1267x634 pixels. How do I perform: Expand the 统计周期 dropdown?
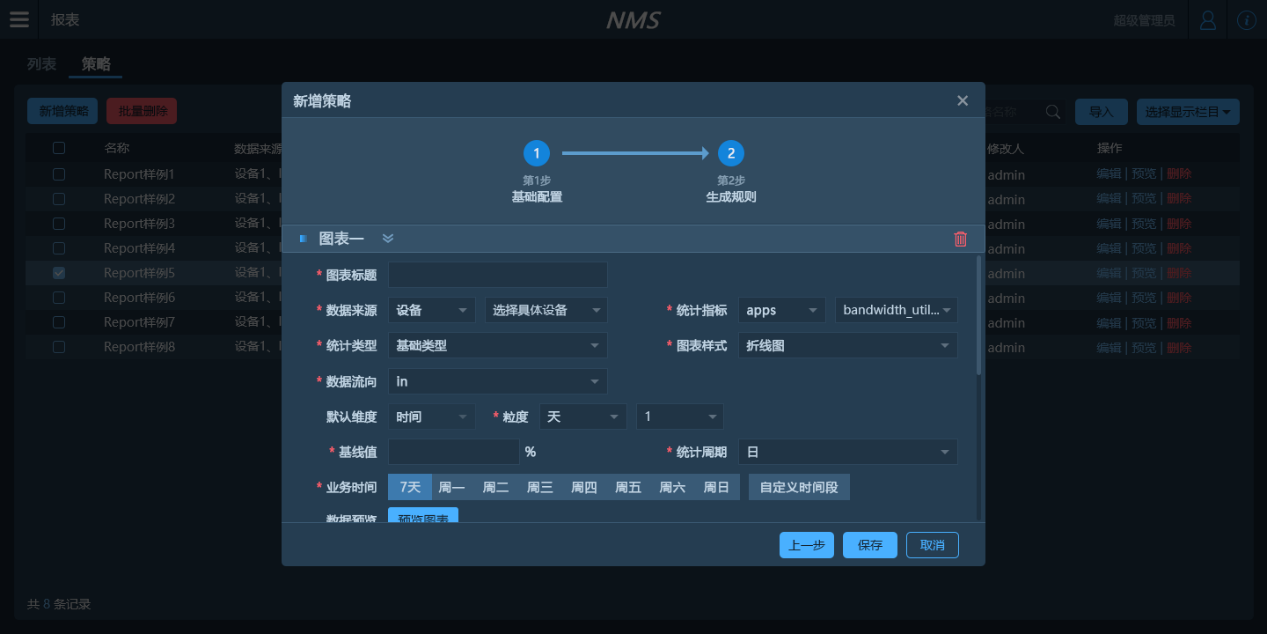[847, 452]
